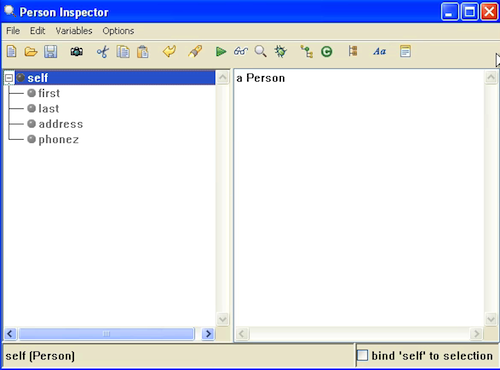Click the Inspect It magnifier icon

click(260, 52)
